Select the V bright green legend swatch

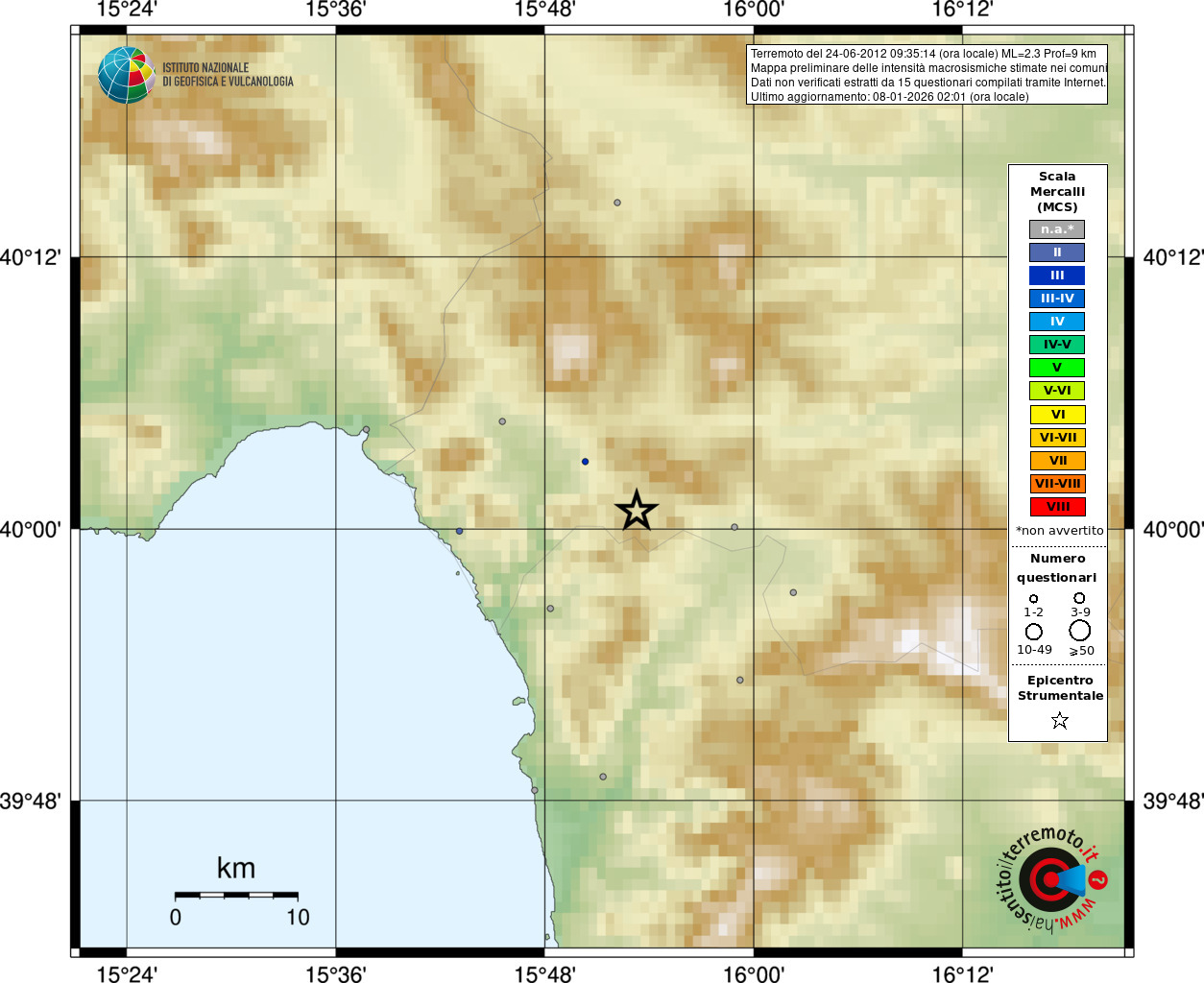(1057, 368)
